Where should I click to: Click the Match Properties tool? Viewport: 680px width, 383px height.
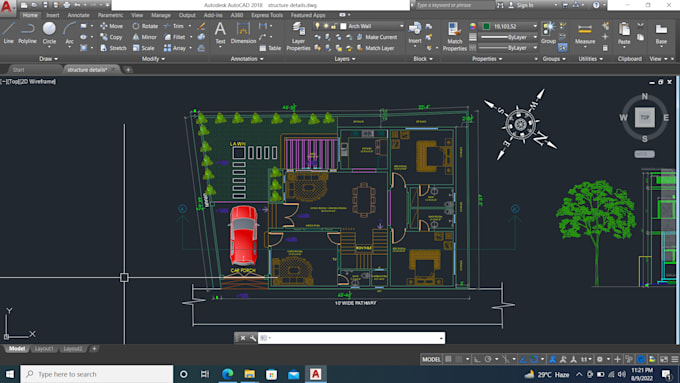tap(454, 36)
